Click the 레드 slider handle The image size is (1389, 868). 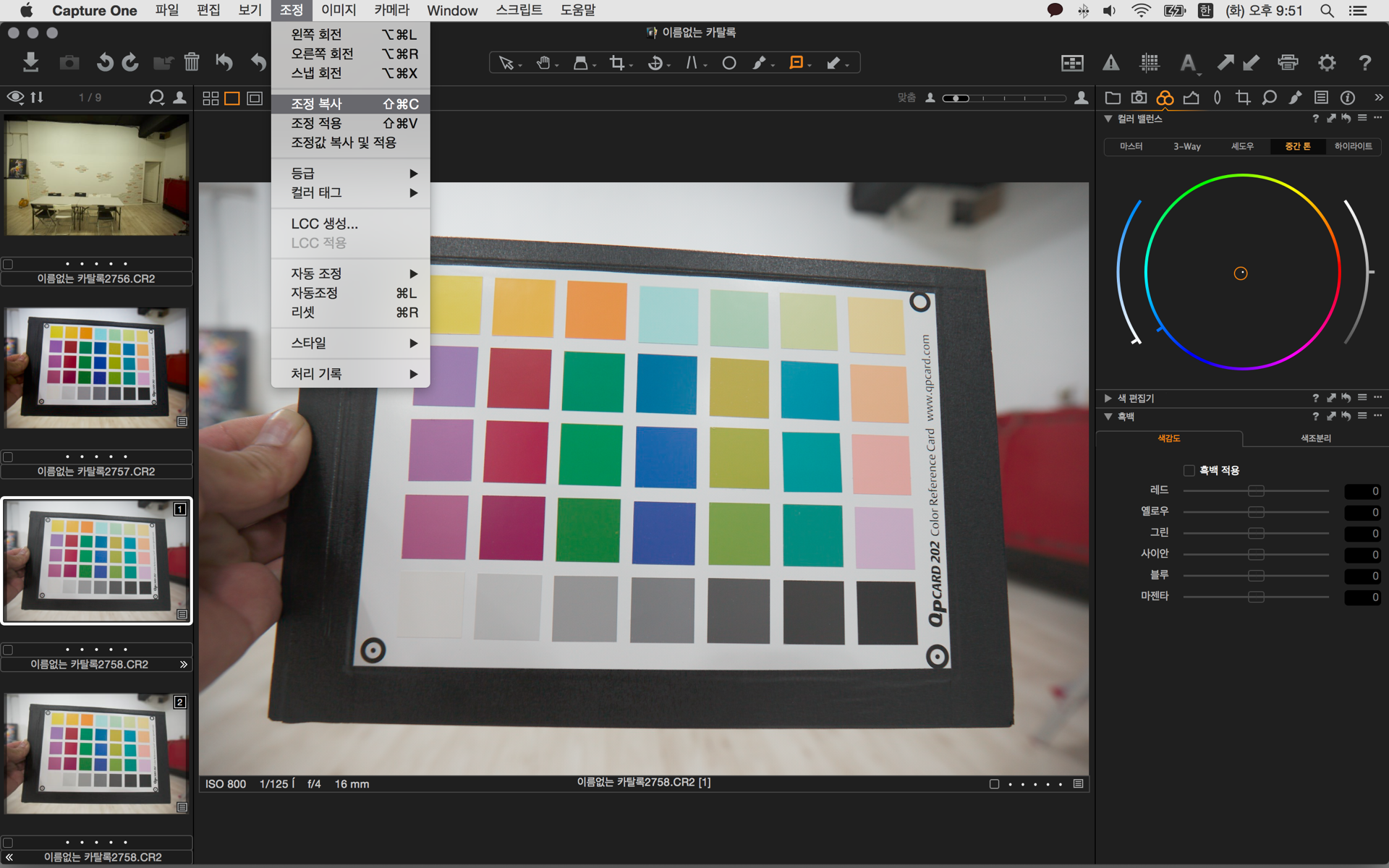tap(1256, 491)
